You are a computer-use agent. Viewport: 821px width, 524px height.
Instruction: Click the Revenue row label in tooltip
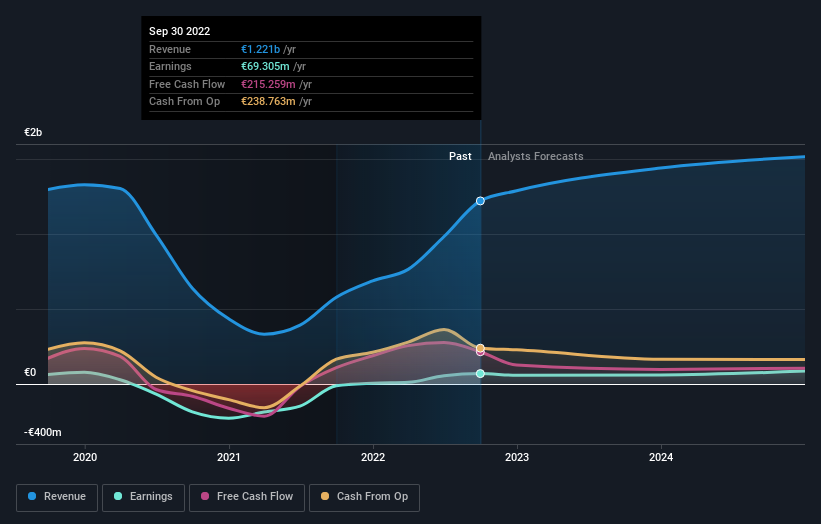[x=170, y=49]
